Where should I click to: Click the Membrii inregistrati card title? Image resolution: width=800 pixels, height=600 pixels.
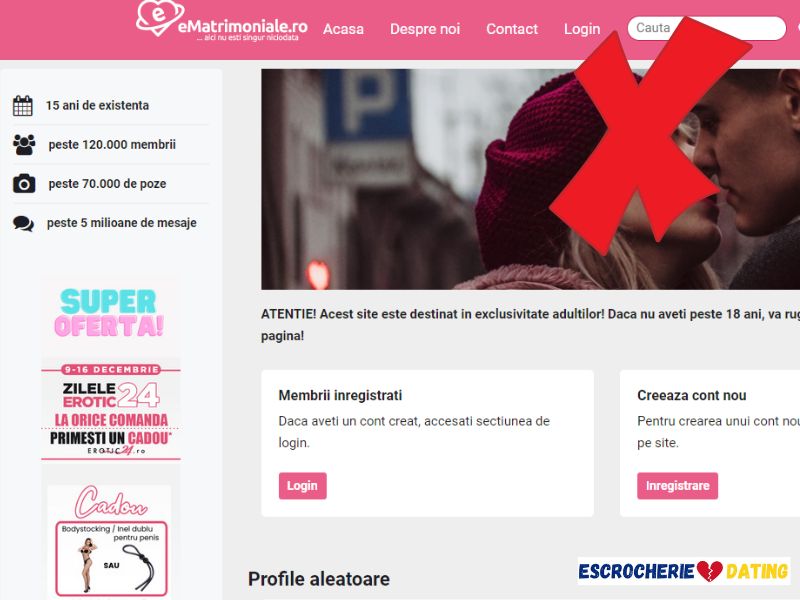340,395
